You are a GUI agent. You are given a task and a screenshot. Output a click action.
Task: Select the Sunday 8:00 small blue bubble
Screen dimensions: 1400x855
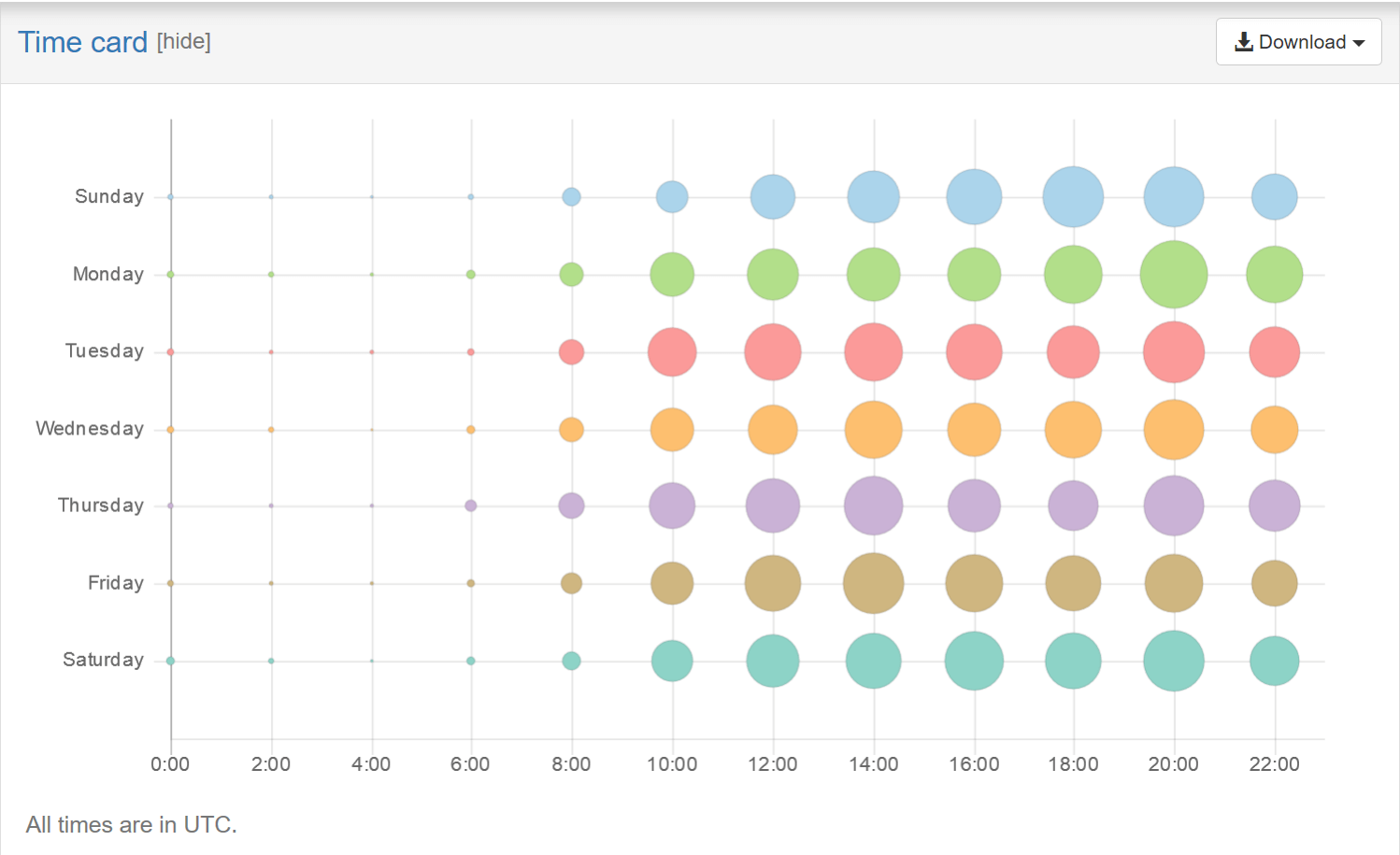pos(571,197)
